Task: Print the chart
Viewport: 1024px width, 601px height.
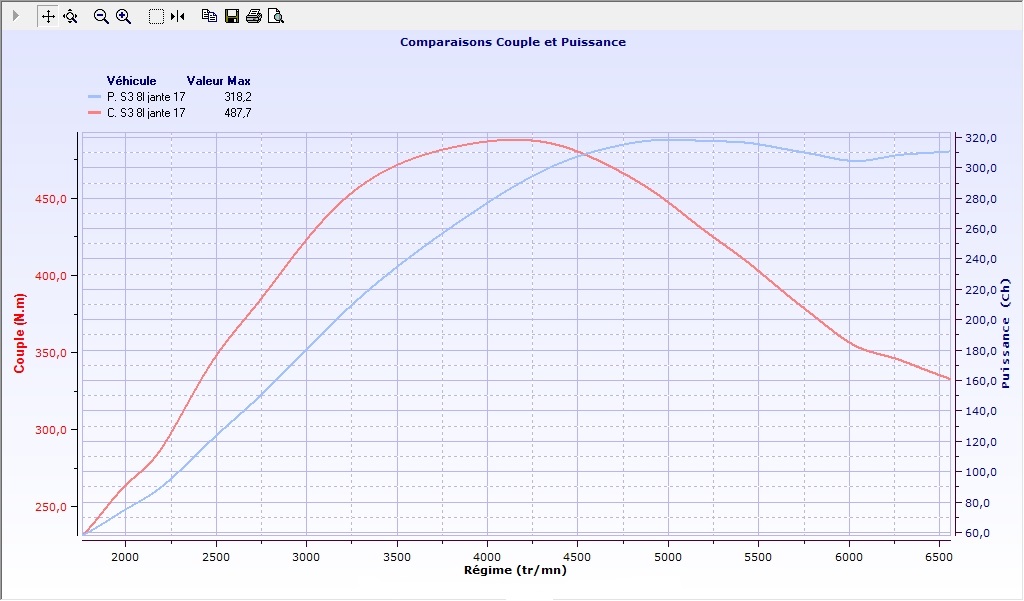Action: (254, 16)
